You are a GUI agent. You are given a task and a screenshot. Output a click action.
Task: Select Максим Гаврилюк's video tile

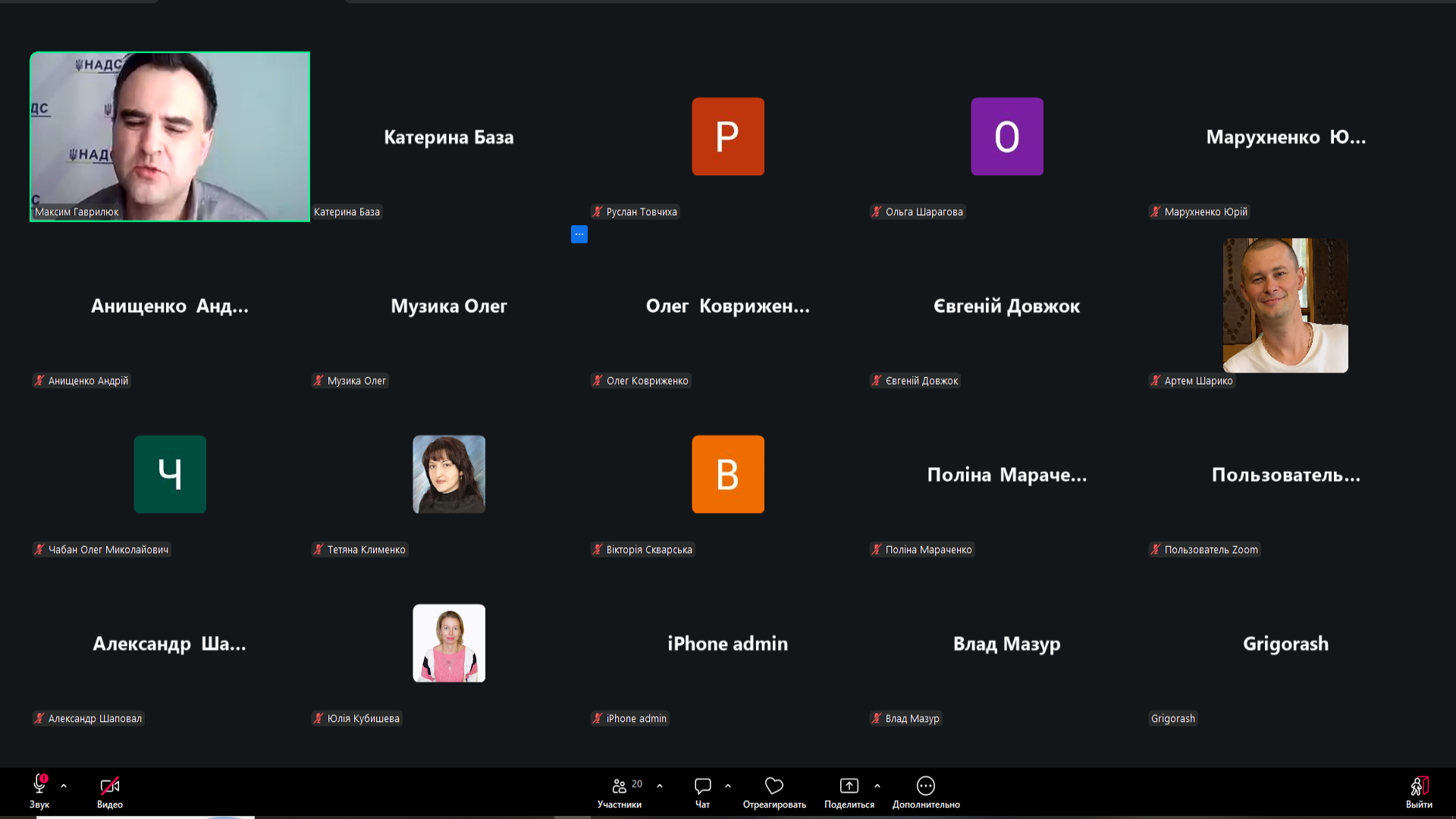click(x=170, y=136)
